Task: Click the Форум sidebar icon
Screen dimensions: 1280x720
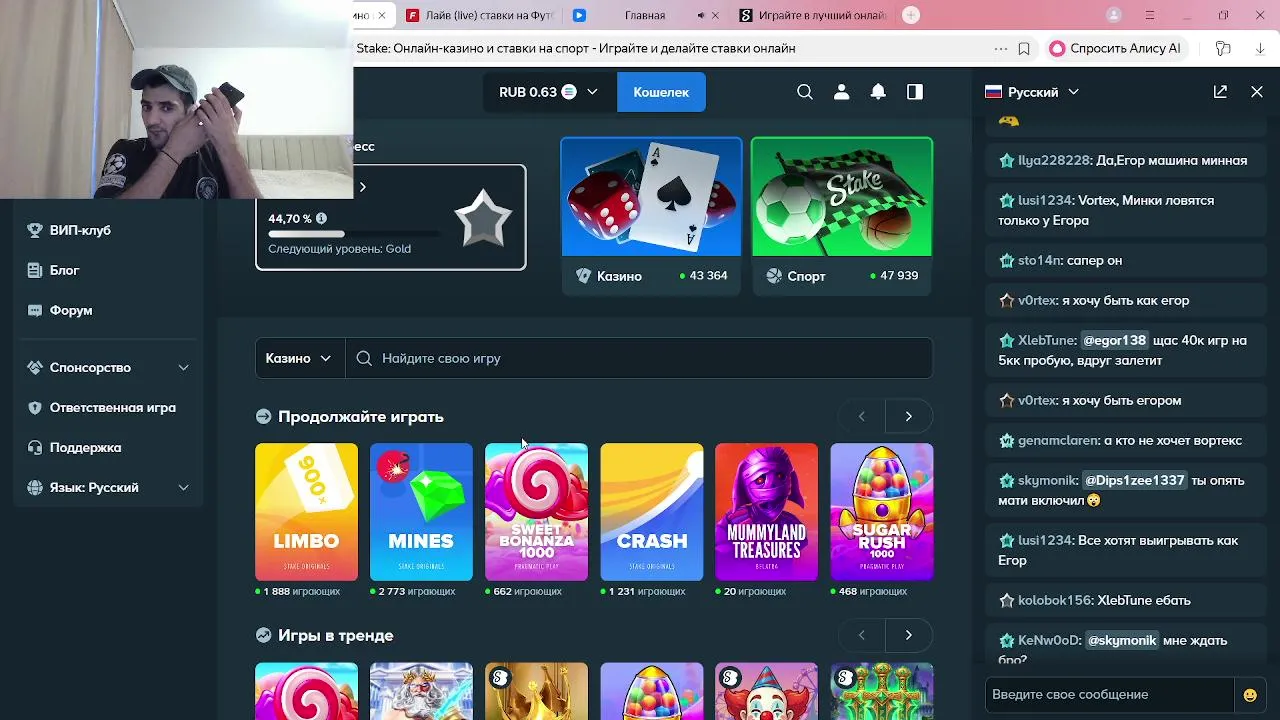Action: coord(35,310)
